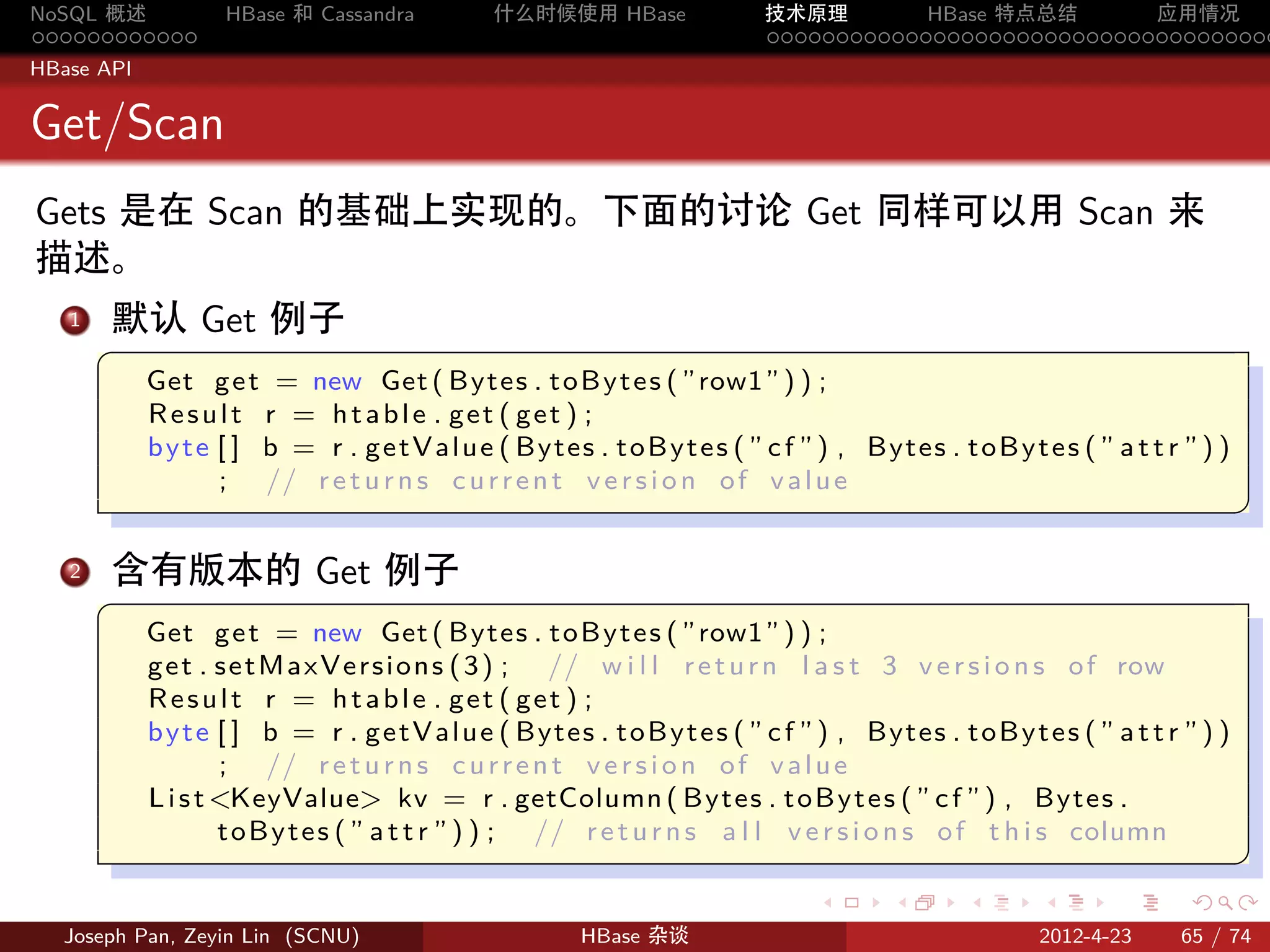
Task: Click the HBase API subsection label
Action: [x=81, y=69]
